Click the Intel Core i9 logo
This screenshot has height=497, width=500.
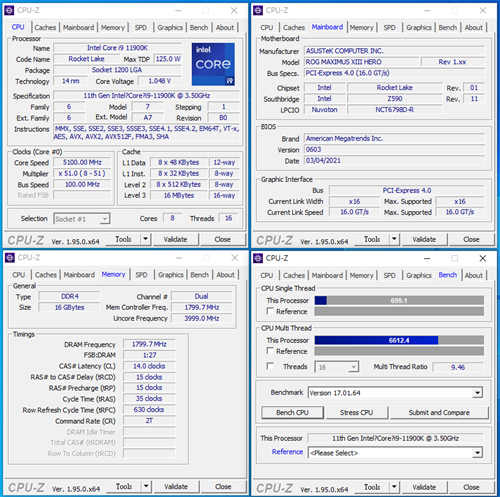213,64
